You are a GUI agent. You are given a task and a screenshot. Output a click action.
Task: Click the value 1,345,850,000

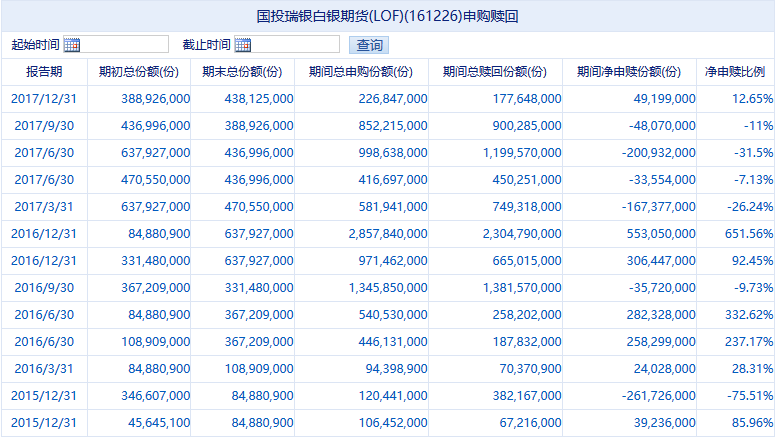point(388,288)
